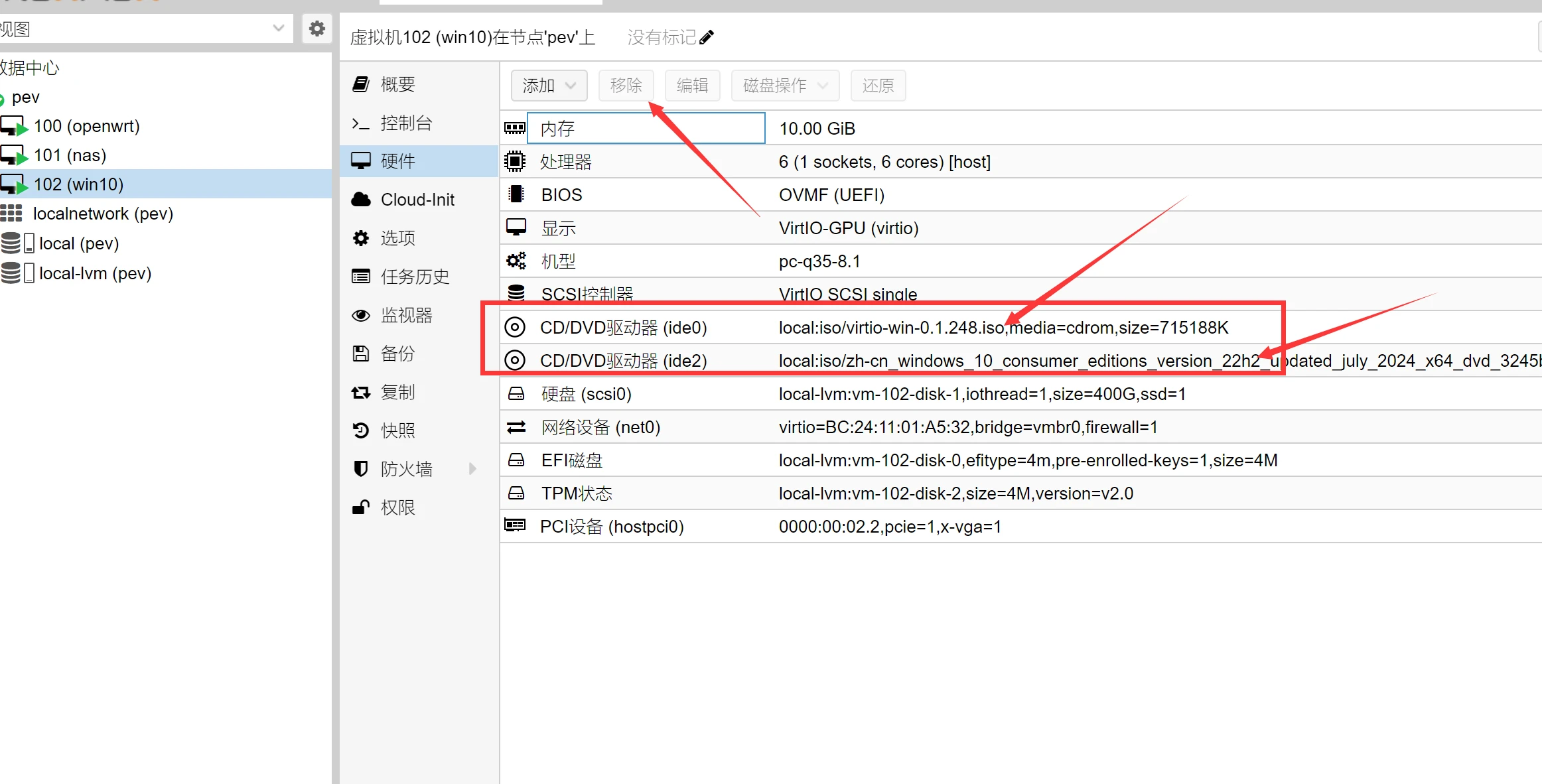The height and width of the screenshot is (784, 1542).
Task: Select the PCI设备 (hostpci0) row
Action: [x=1021, y=526]
